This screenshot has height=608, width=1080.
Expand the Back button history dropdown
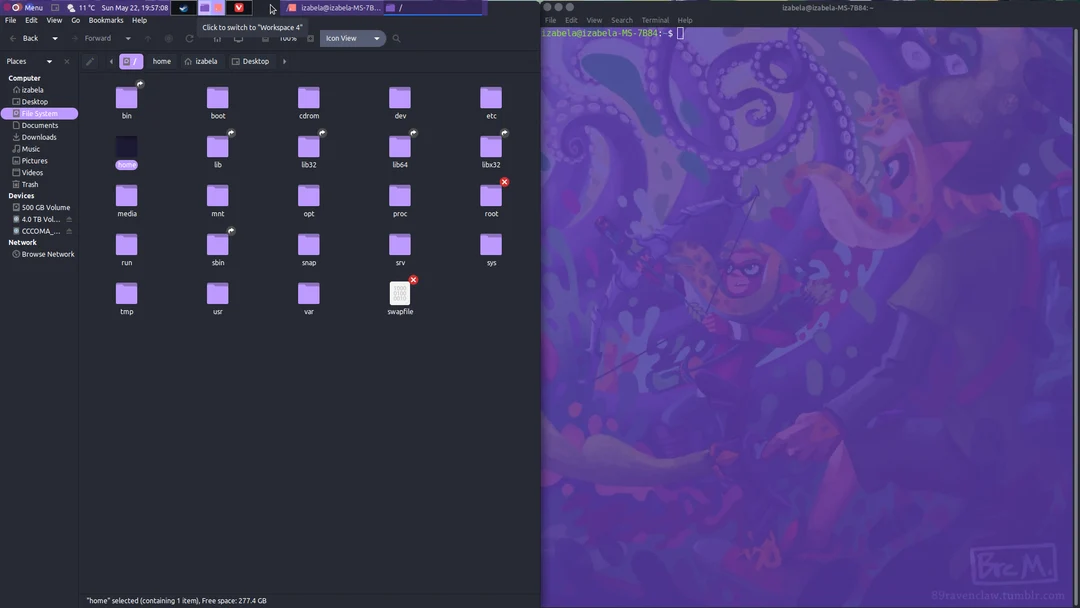coord(55,38)
